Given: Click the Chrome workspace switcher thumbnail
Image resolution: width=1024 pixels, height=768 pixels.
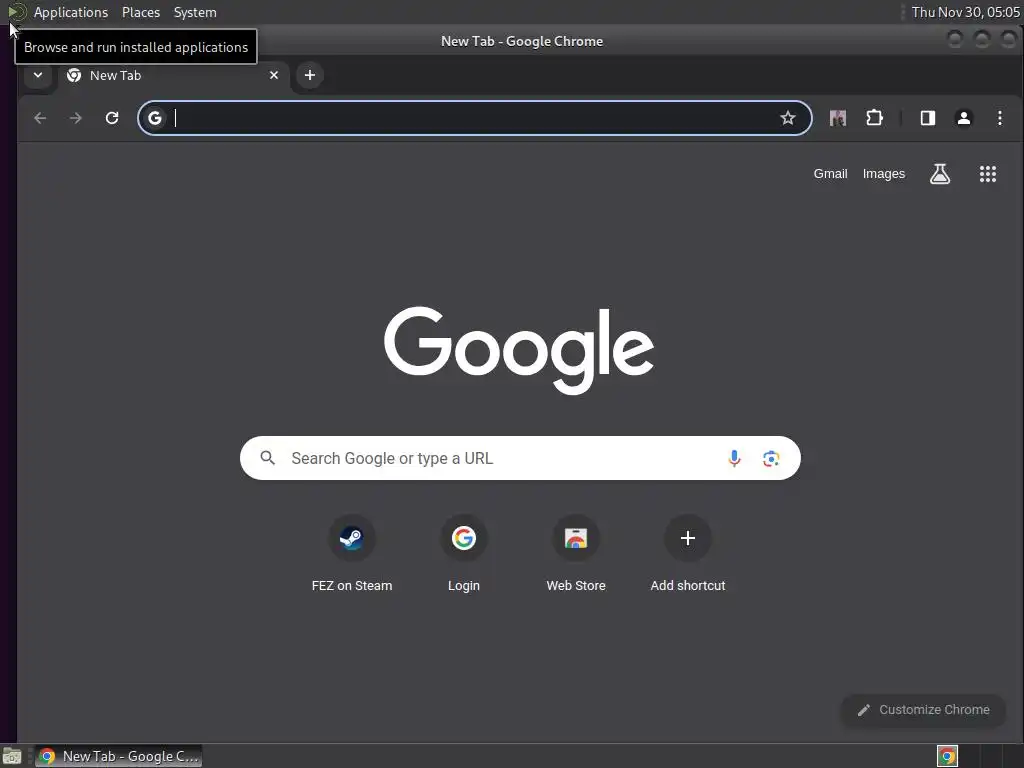Looking at the screenshot, I should point(947,756).
